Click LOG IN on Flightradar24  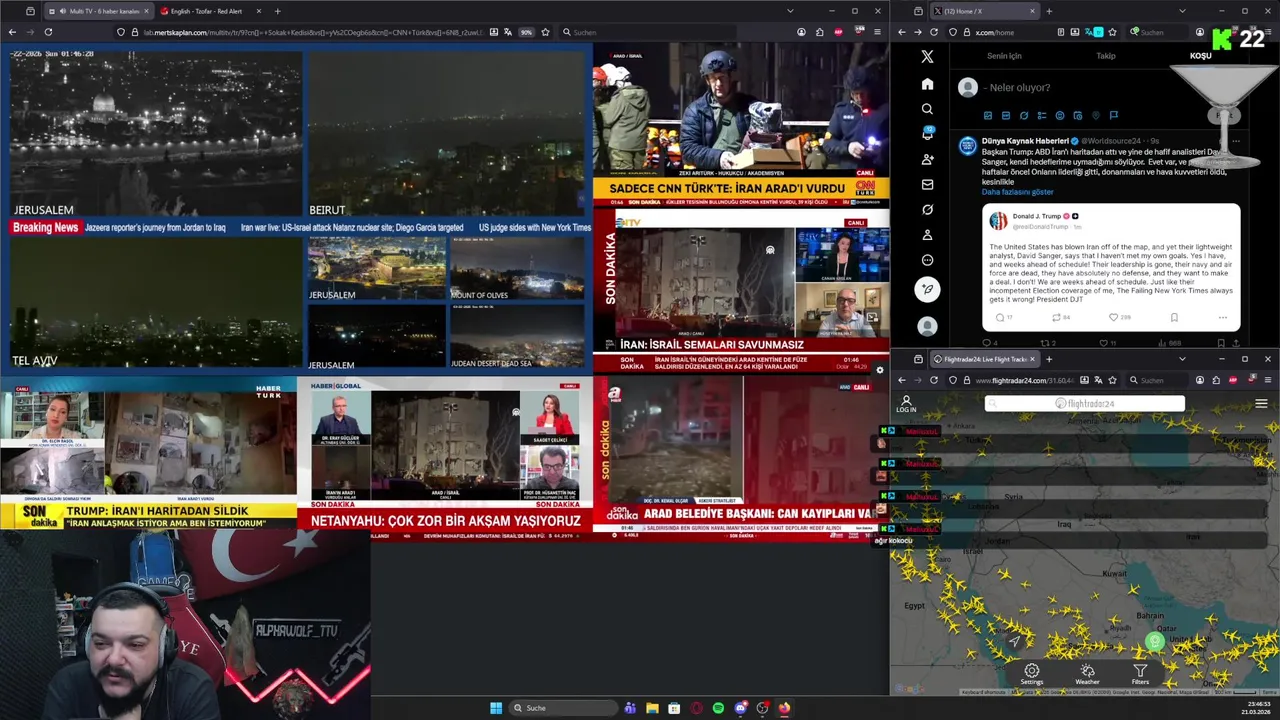906,404
